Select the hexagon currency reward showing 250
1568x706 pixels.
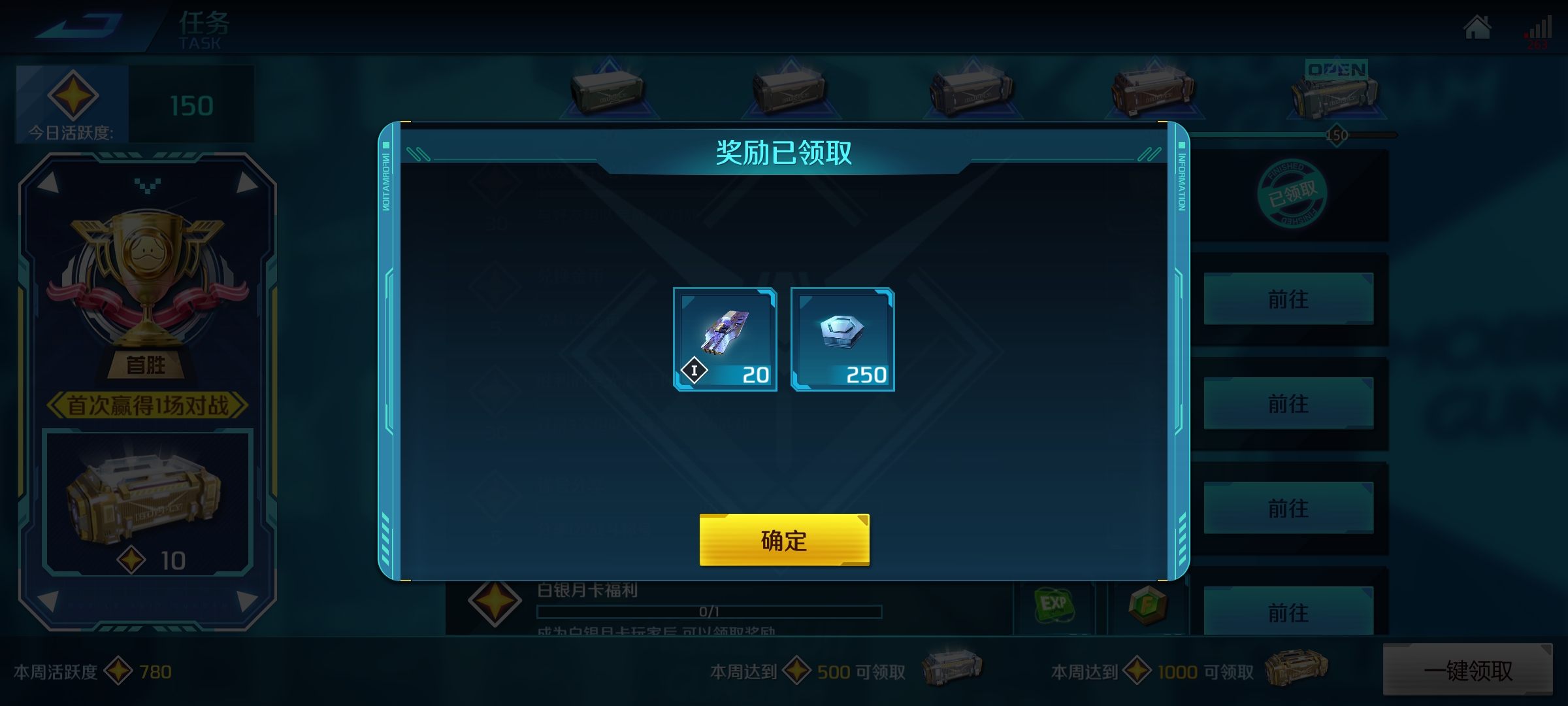coord(843,339)
